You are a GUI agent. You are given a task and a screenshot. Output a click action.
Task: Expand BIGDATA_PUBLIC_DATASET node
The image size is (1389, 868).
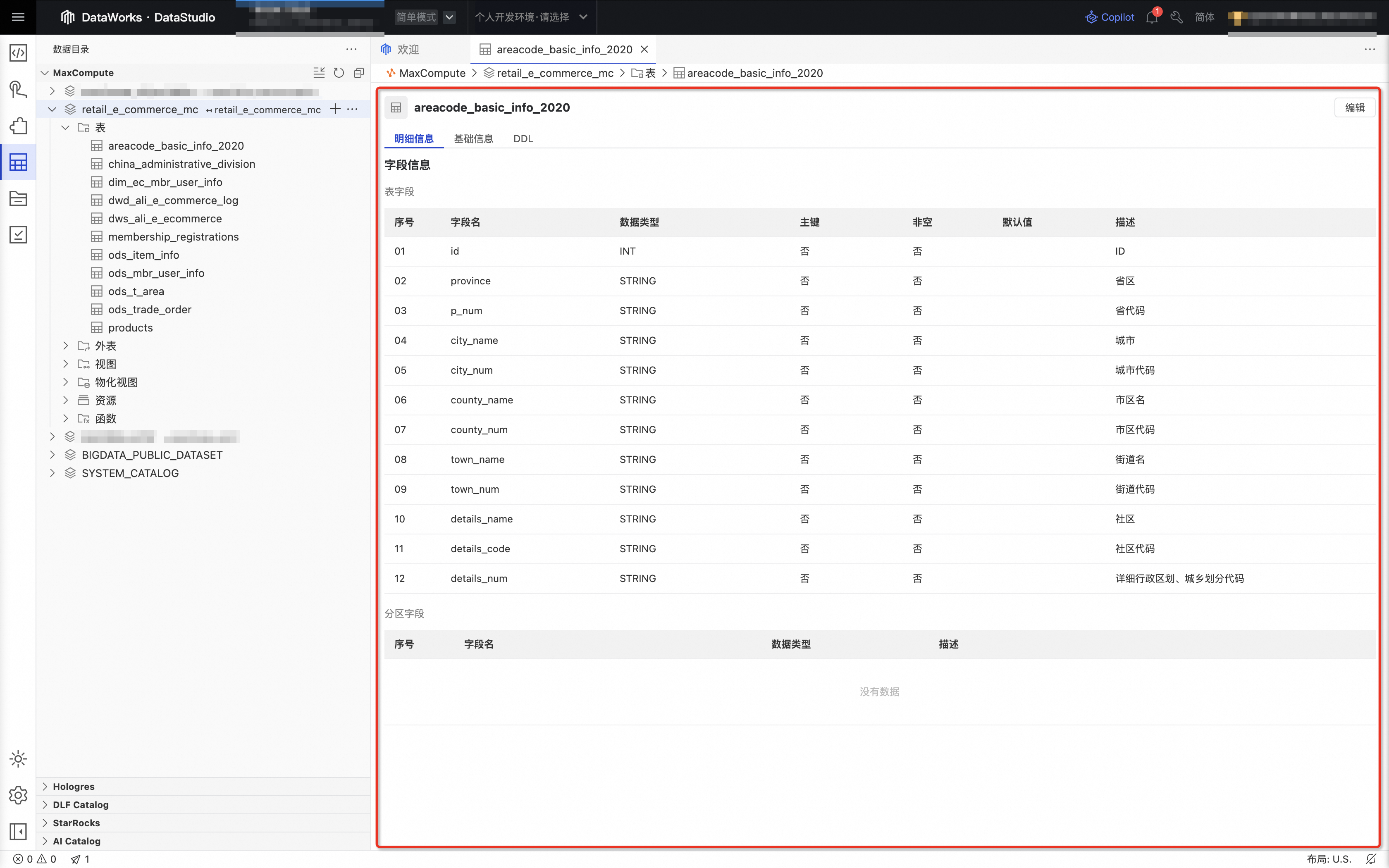coord(52,455)
